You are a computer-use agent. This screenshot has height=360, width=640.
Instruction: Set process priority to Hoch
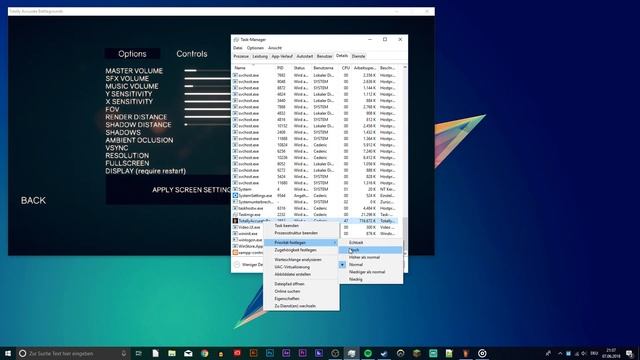(x=371, y=250)
